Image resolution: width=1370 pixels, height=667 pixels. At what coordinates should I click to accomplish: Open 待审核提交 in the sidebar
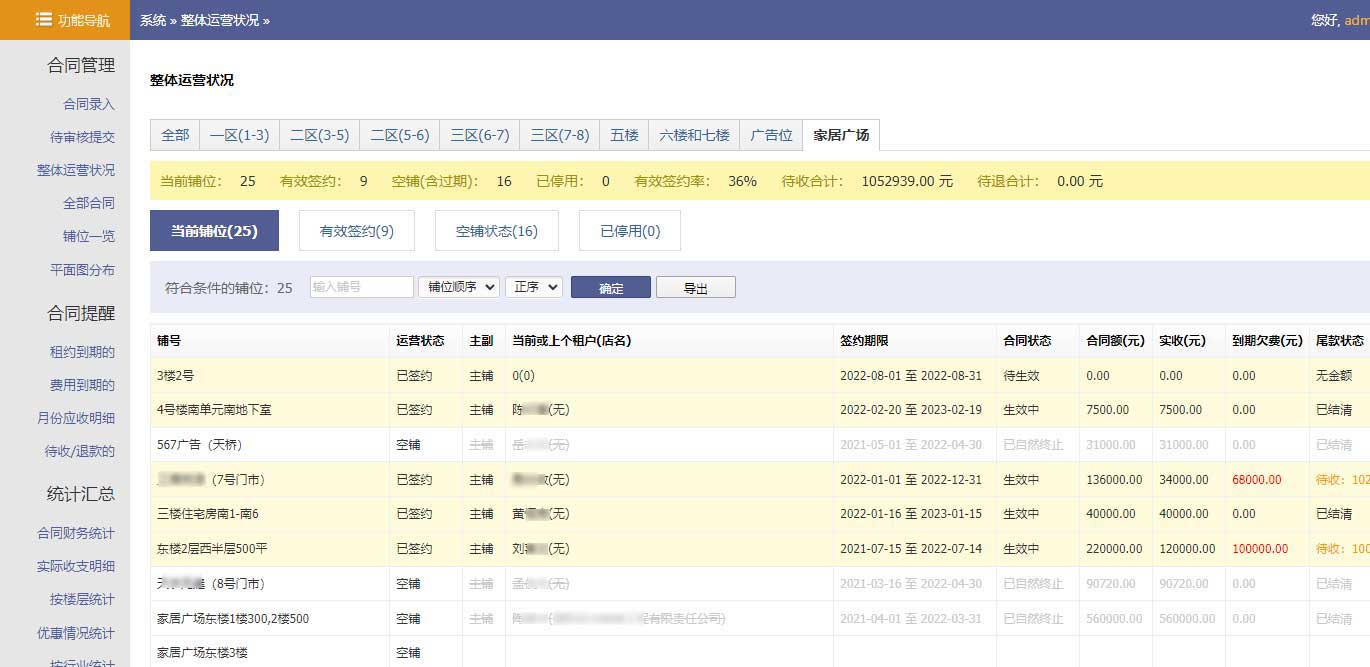click(82, 137)
